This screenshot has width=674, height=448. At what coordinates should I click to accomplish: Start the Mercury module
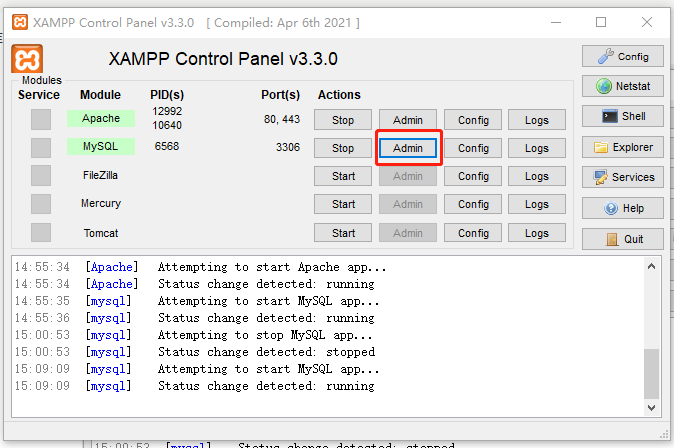343,204
